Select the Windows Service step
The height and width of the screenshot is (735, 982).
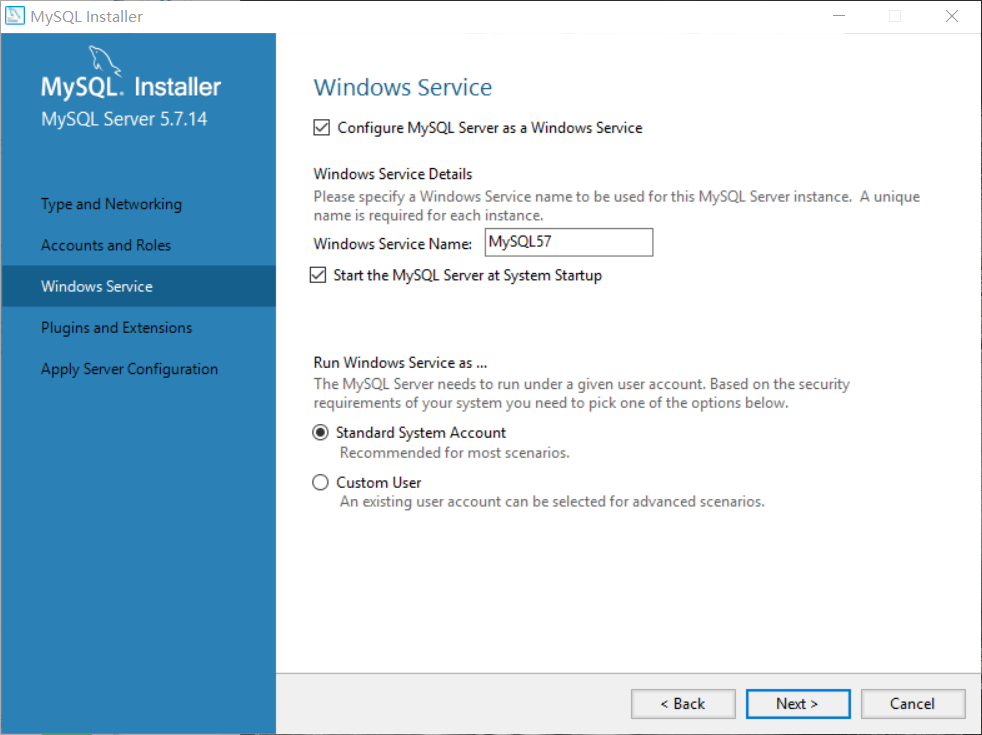coord(96,286)
